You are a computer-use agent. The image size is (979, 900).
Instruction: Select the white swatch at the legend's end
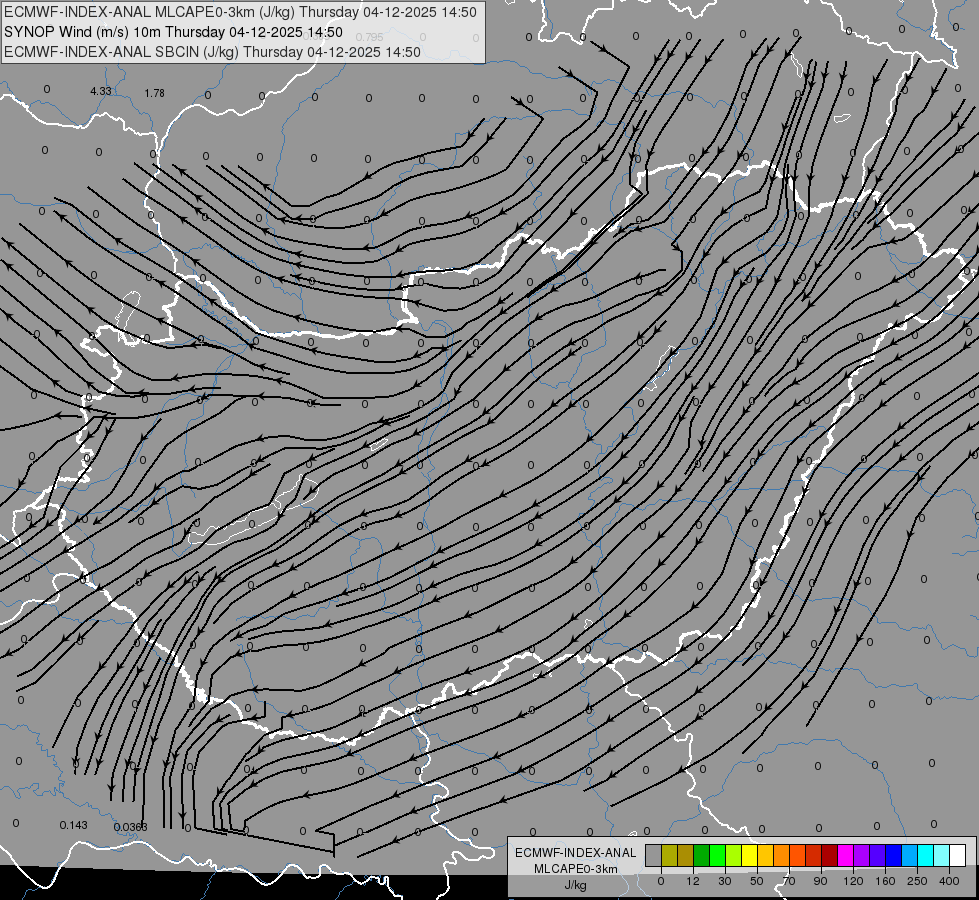pos(957,855)
